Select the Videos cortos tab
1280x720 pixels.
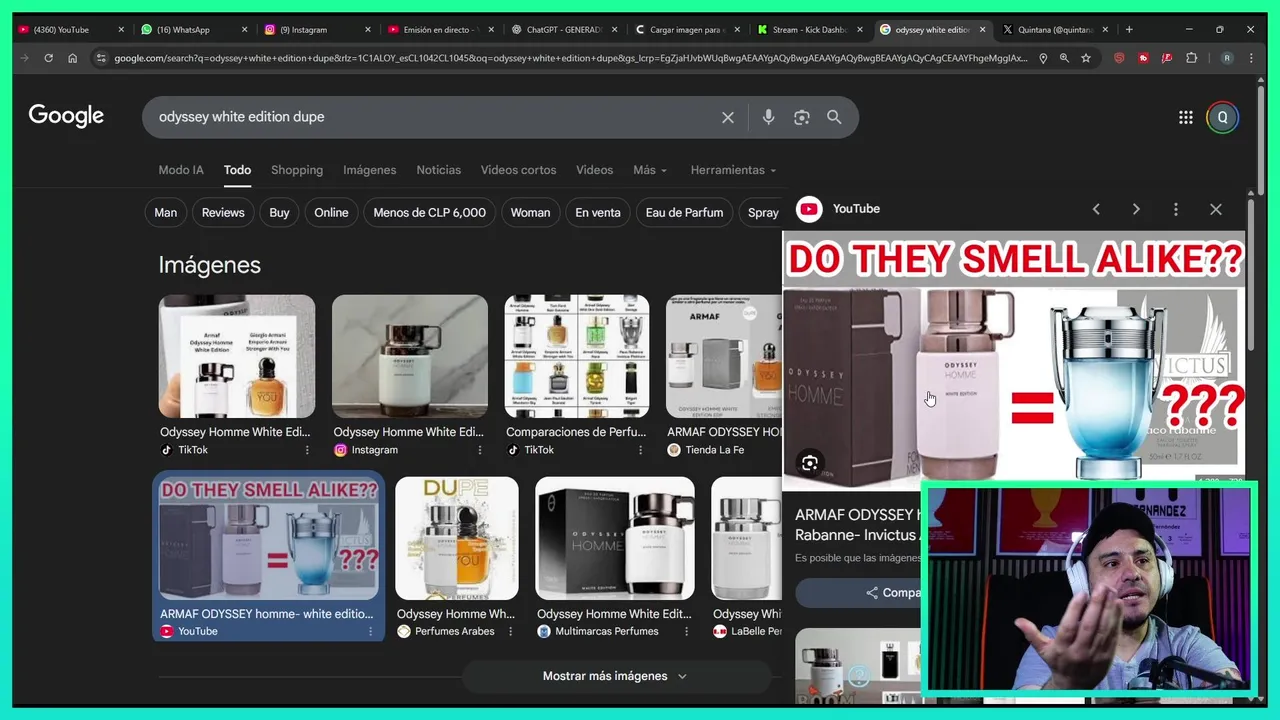tap(518, 170)
